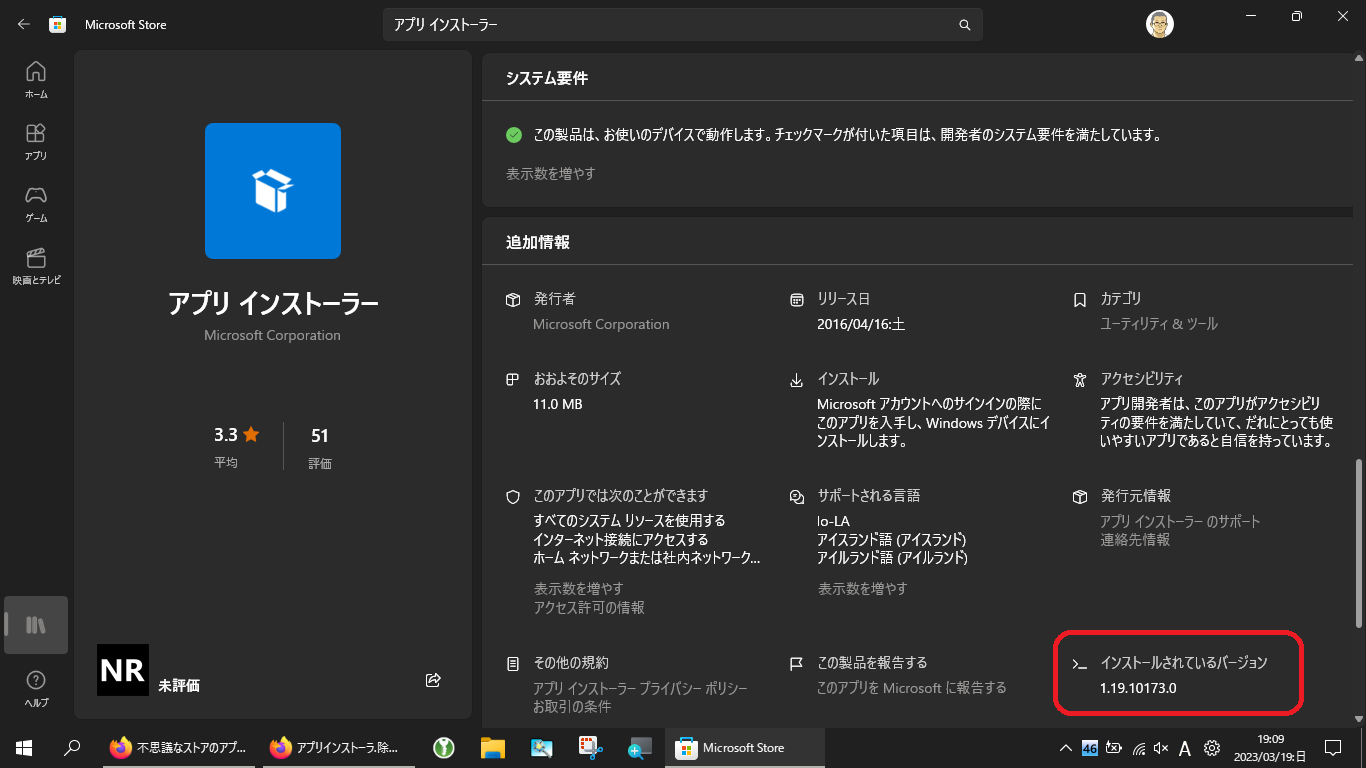Image resolution: width=1366 pixels, height=768 pixels.
Task: Open the Snipping Tool taskbar icon
Action: click(590, 747)
